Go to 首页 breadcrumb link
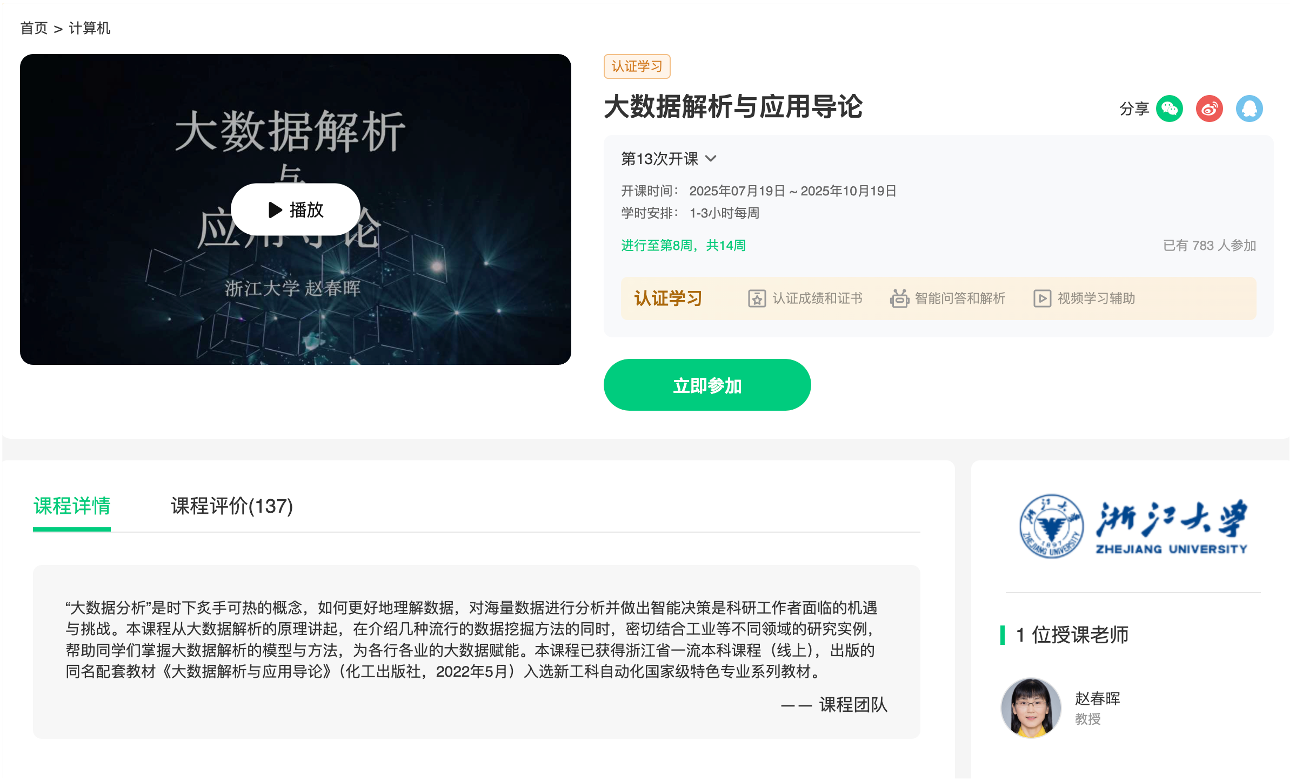The height and width of the screenshot is (779, 1294). pos(34,28)
